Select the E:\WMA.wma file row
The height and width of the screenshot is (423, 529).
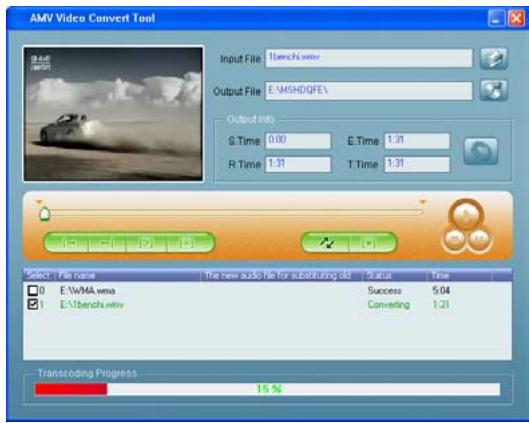coord(267,290)
